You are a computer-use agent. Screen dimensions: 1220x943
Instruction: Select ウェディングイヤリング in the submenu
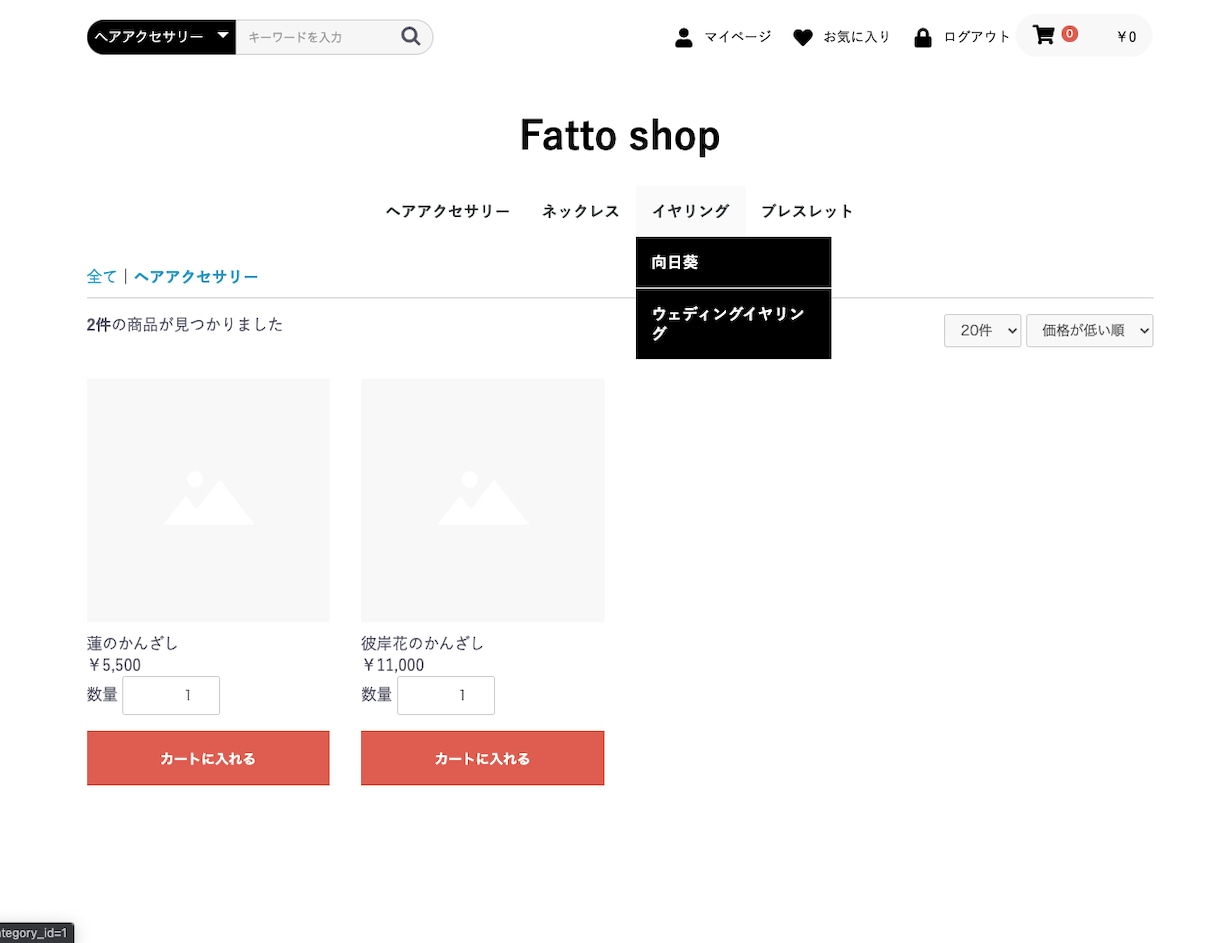click(733, 324)
